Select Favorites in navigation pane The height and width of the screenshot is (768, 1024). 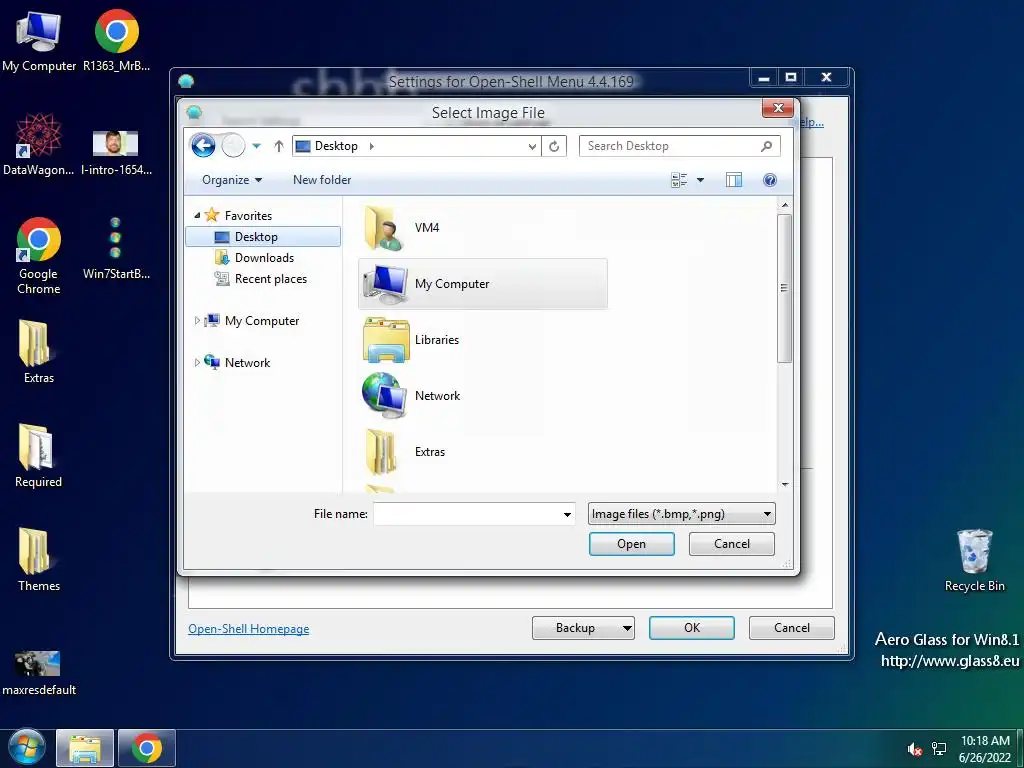tap(248, 216)
